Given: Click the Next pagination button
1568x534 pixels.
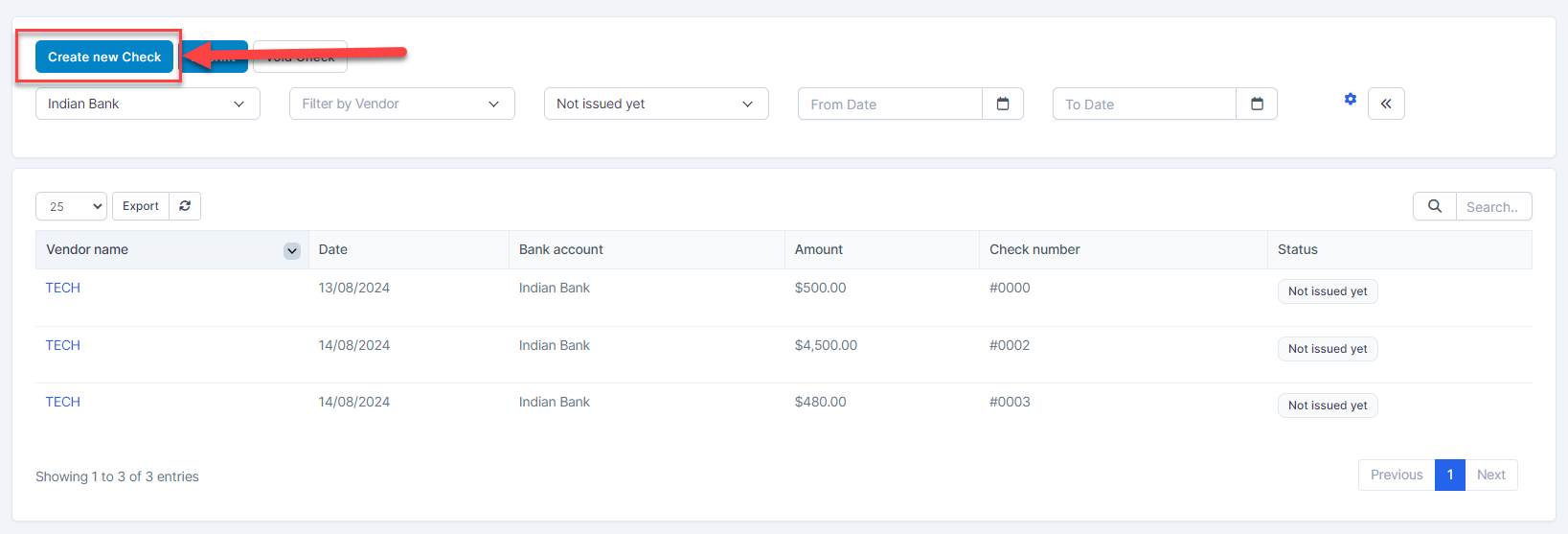Looking at the screenshot, I should (x=1490, y=475).
